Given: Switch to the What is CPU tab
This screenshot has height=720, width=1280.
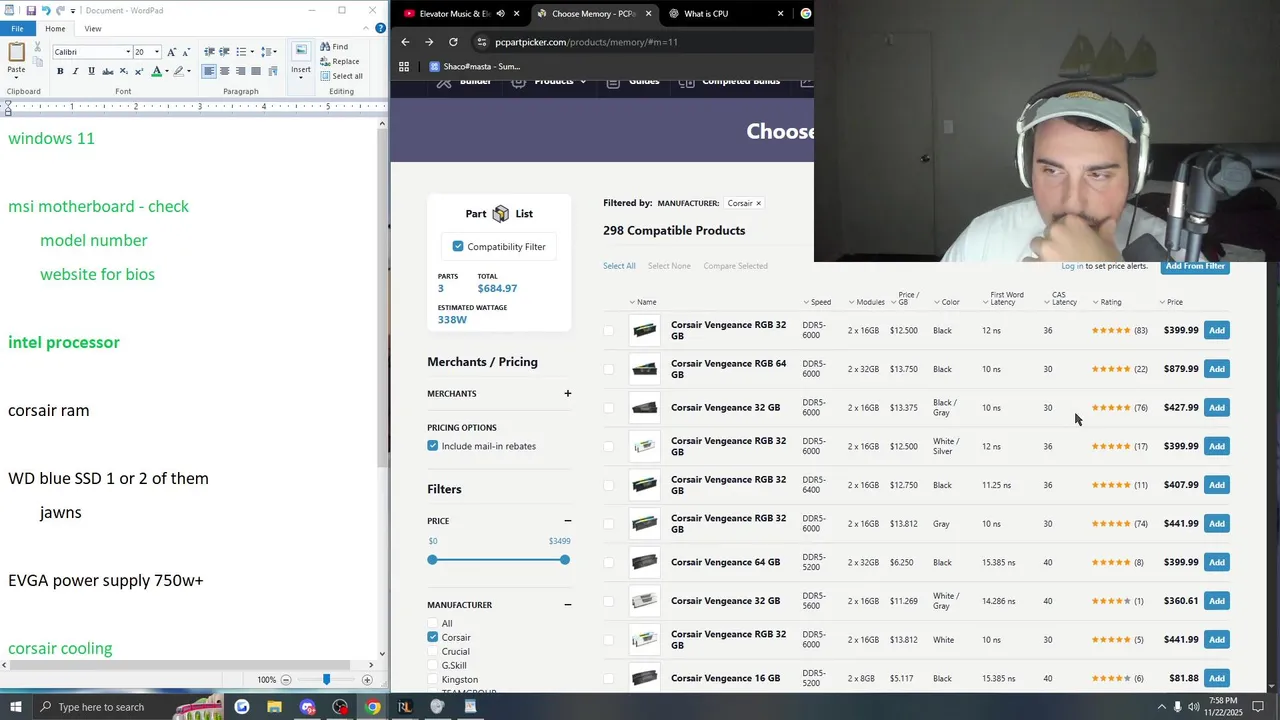Looking at the screenshot, I should (x=725, y=14).
